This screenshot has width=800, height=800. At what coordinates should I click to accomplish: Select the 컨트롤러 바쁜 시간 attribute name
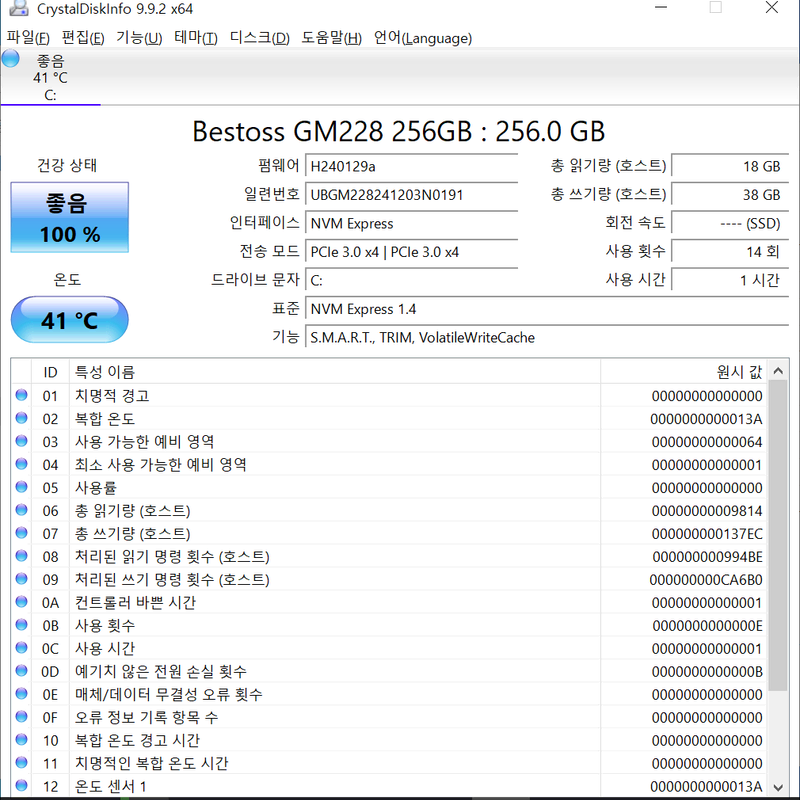135,603
